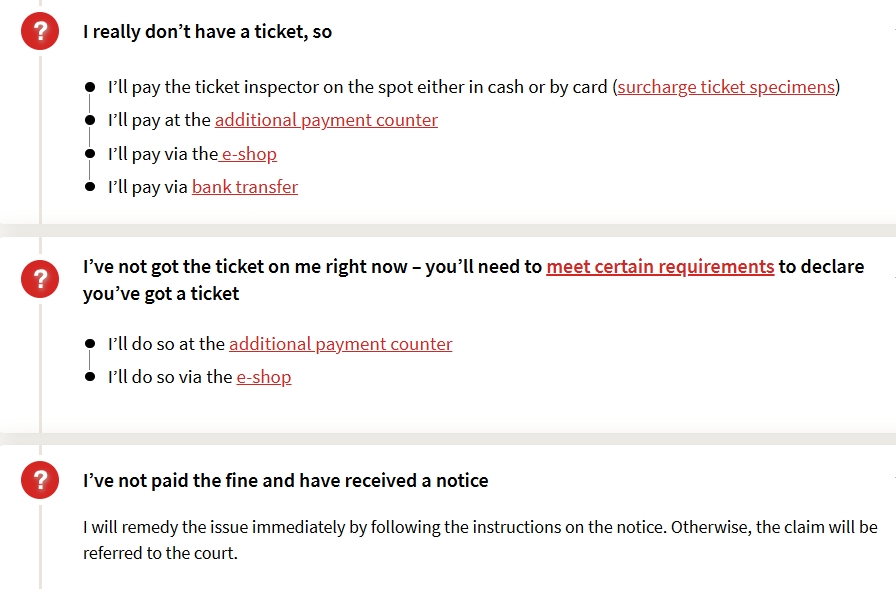This screenshot has height=589, width=896.
Task: Click the bullet before "I'll pay via bank transfer"
Action: point(90,187)
